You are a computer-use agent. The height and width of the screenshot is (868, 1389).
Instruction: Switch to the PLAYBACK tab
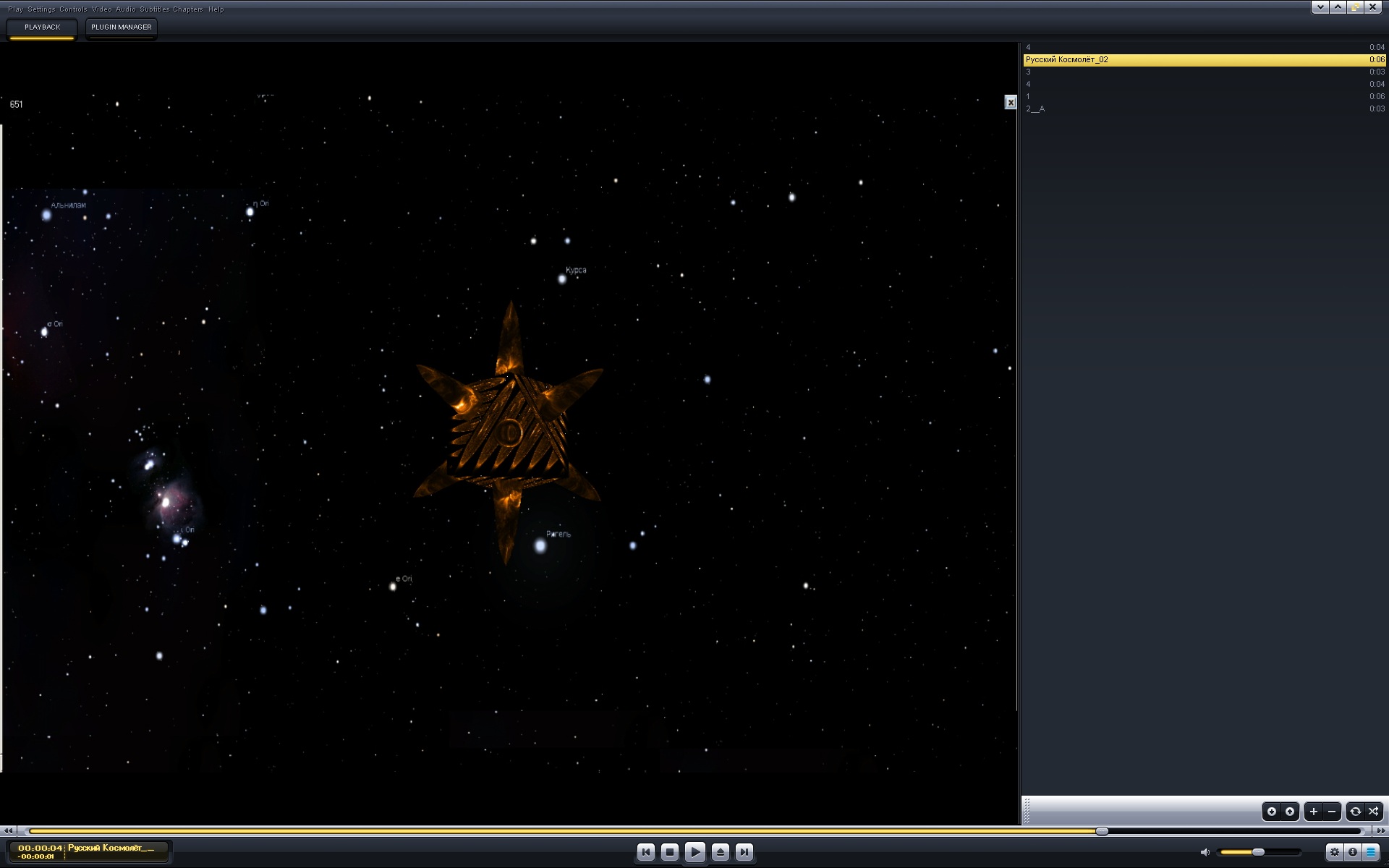tap(42, 27)
